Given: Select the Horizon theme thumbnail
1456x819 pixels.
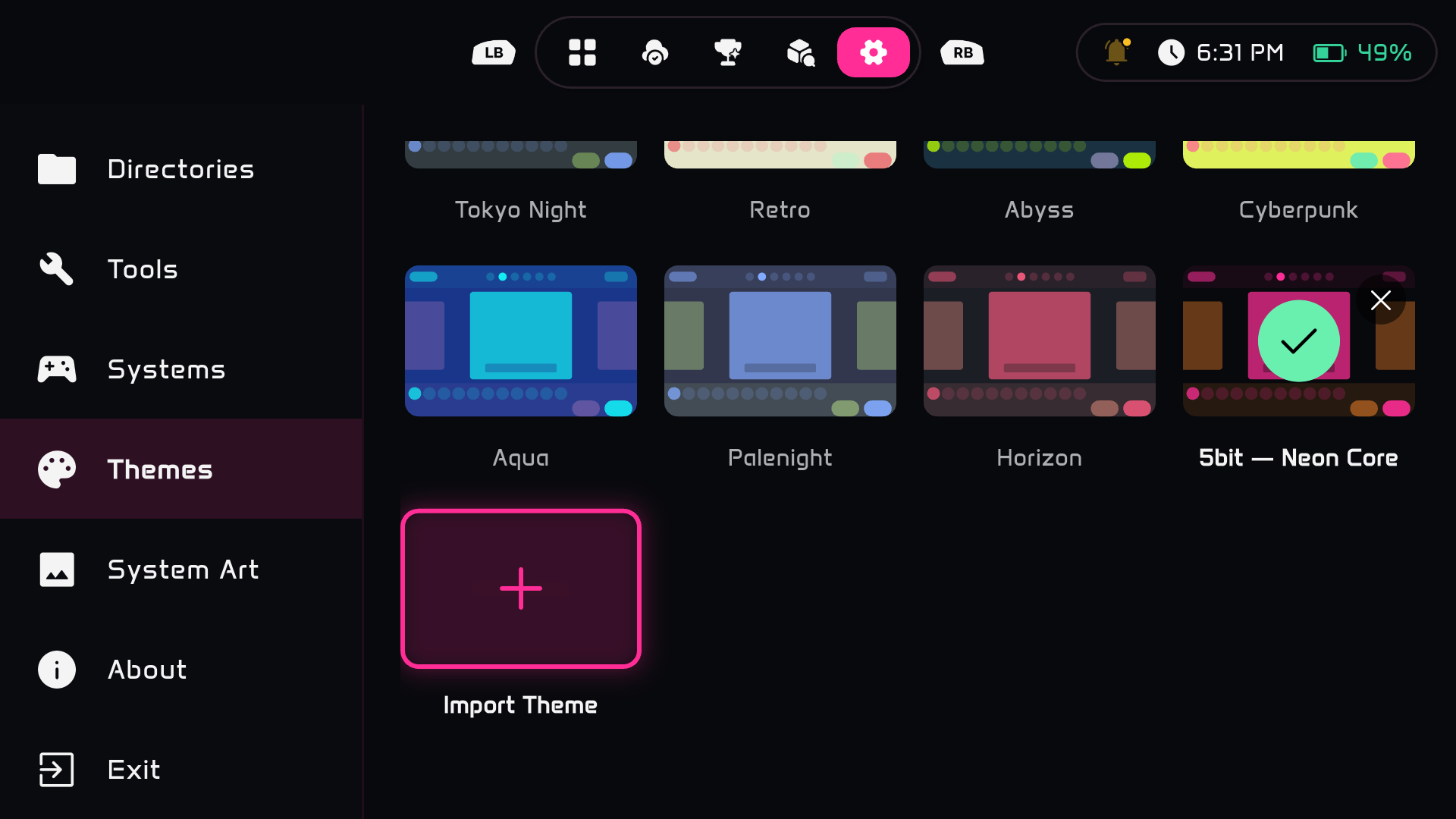Looking at the screenshot, I should pos(1040,340).
